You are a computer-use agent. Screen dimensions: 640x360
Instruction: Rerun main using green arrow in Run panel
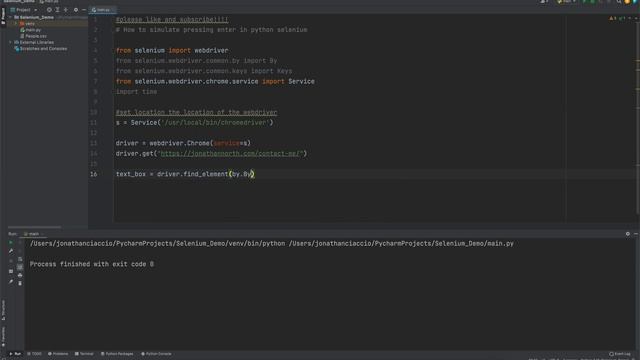coord(11,243)
